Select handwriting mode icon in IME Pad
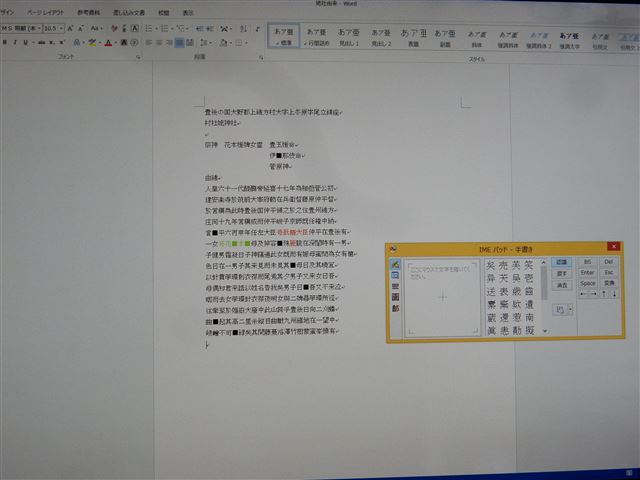Image resolution: width=640 pixels, height=480 pixels. 395,264
